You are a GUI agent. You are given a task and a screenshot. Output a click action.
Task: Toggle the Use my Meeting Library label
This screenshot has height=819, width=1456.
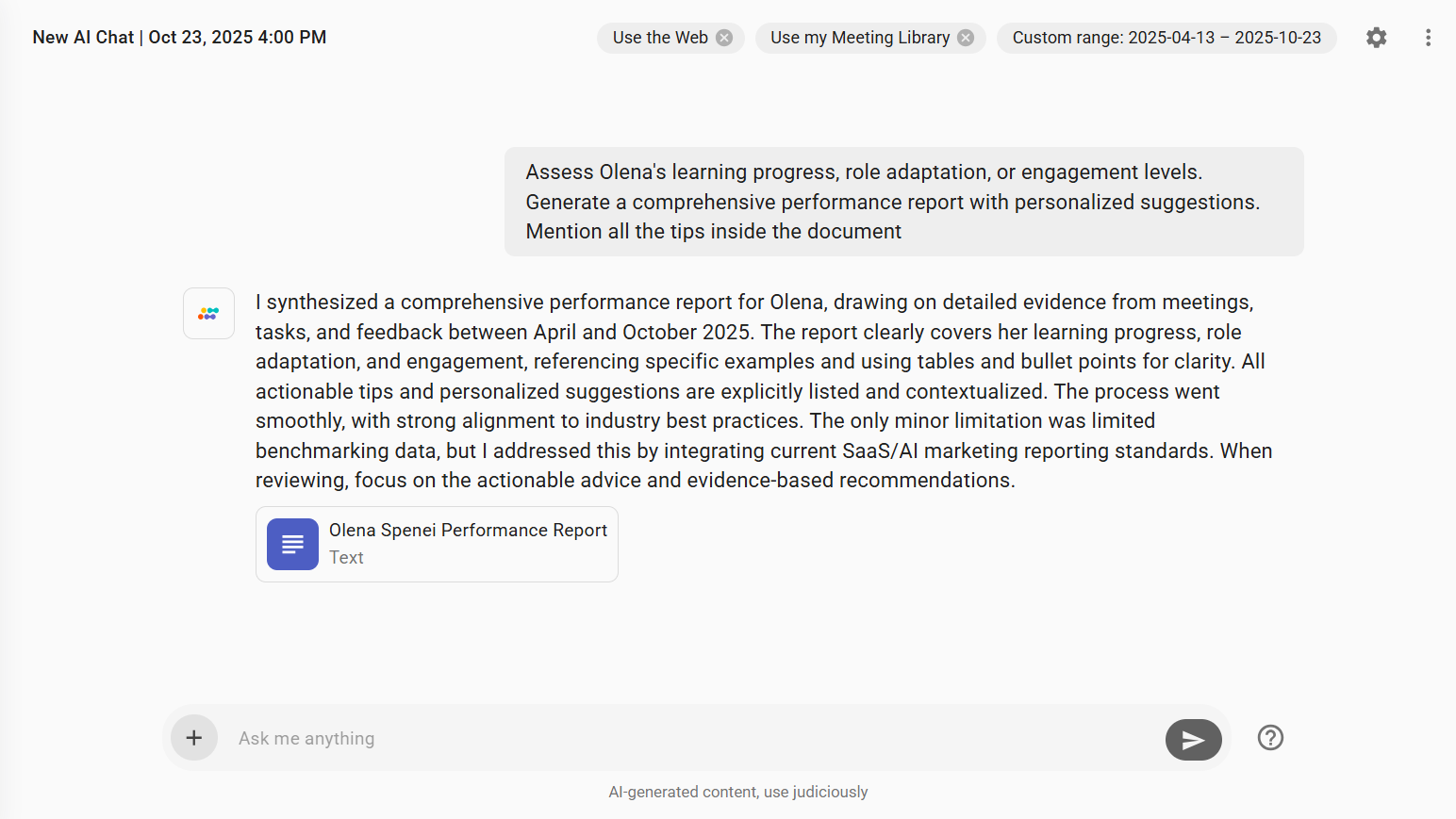859,38
